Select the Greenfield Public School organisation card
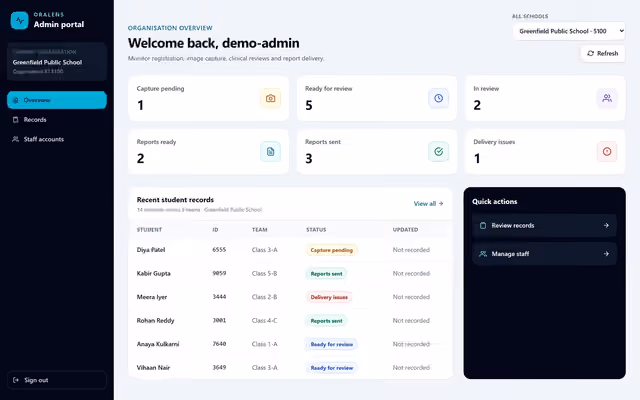The image size is (640, 400). 57,62
